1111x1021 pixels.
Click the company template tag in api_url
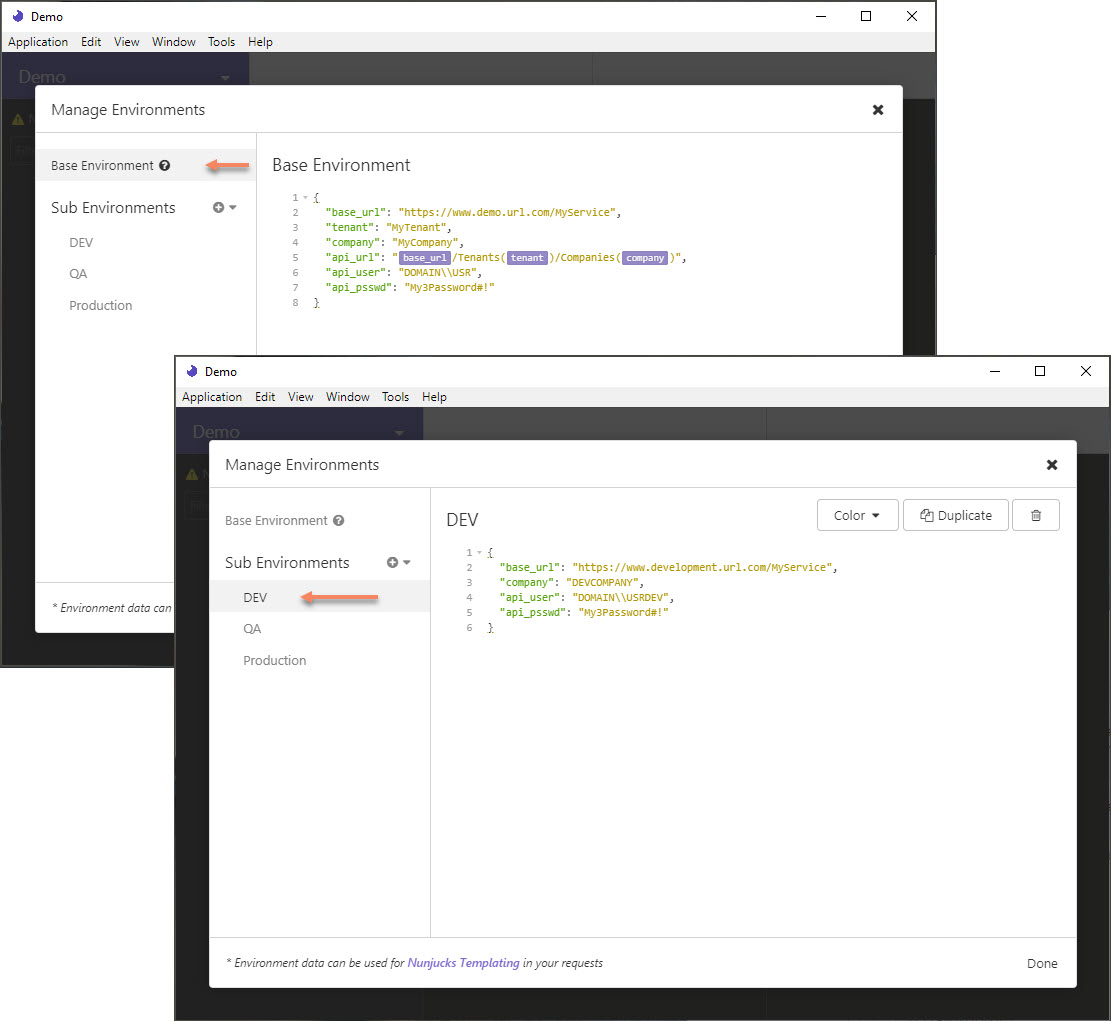click(645, 258)
